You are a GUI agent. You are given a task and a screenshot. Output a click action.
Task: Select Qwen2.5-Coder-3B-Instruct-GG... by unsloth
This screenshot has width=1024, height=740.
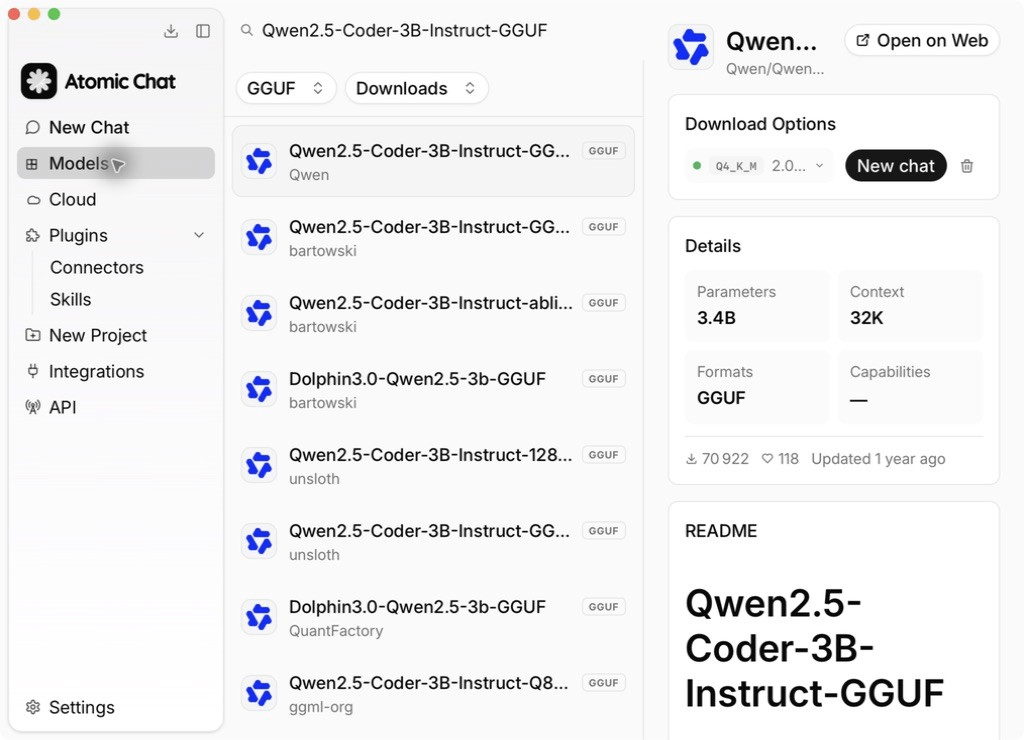click(434, 541)
